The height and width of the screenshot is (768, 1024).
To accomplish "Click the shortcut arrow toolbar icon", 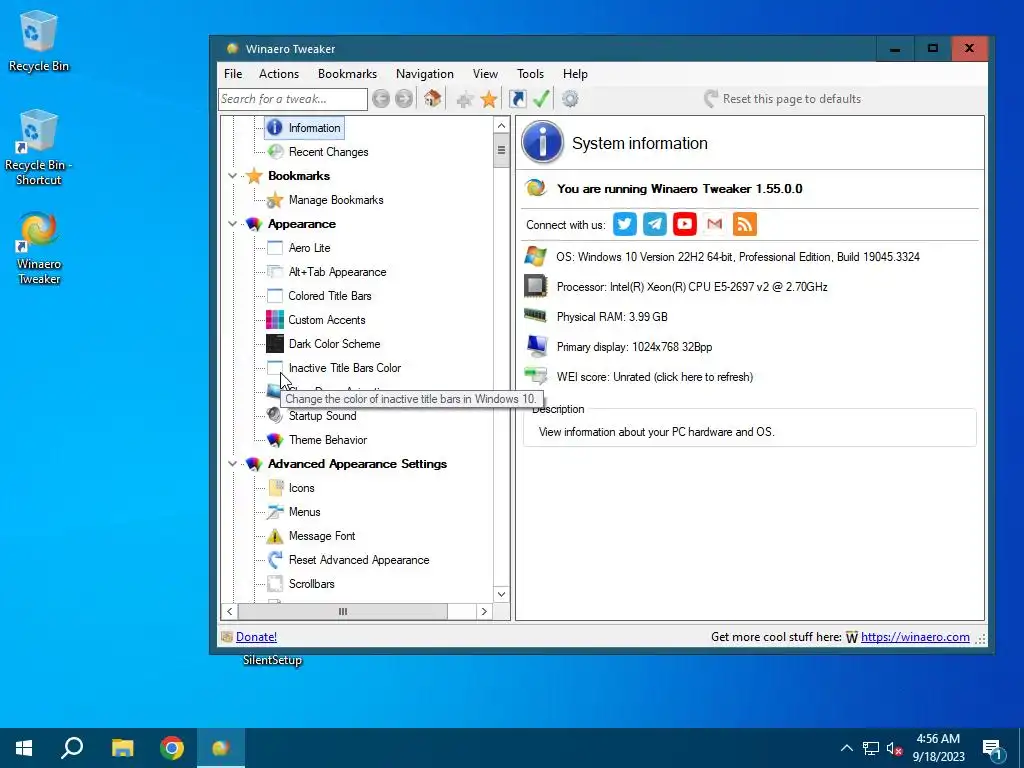I will [x=518, y=99].
